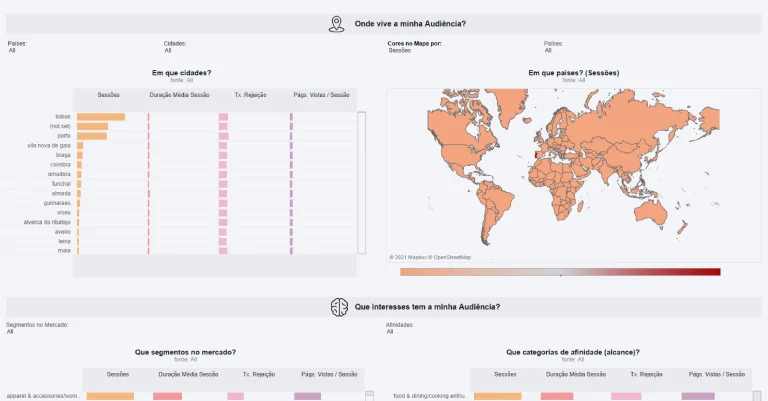The width and height of the screenshot is (768, 401).
Task: Click Sessões header in the market segments table
Action: click(x=118, y=375)
